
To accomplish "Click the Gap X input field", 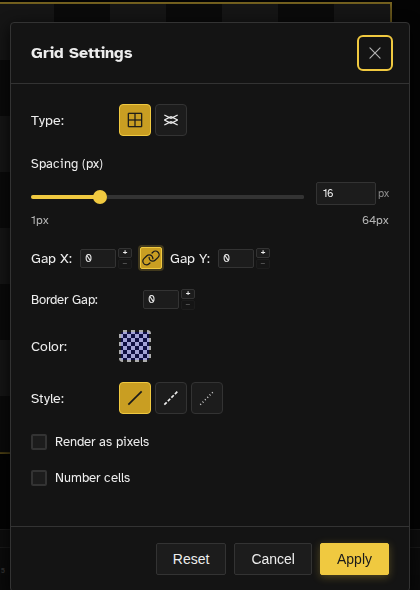I will [x=98, y=258].
